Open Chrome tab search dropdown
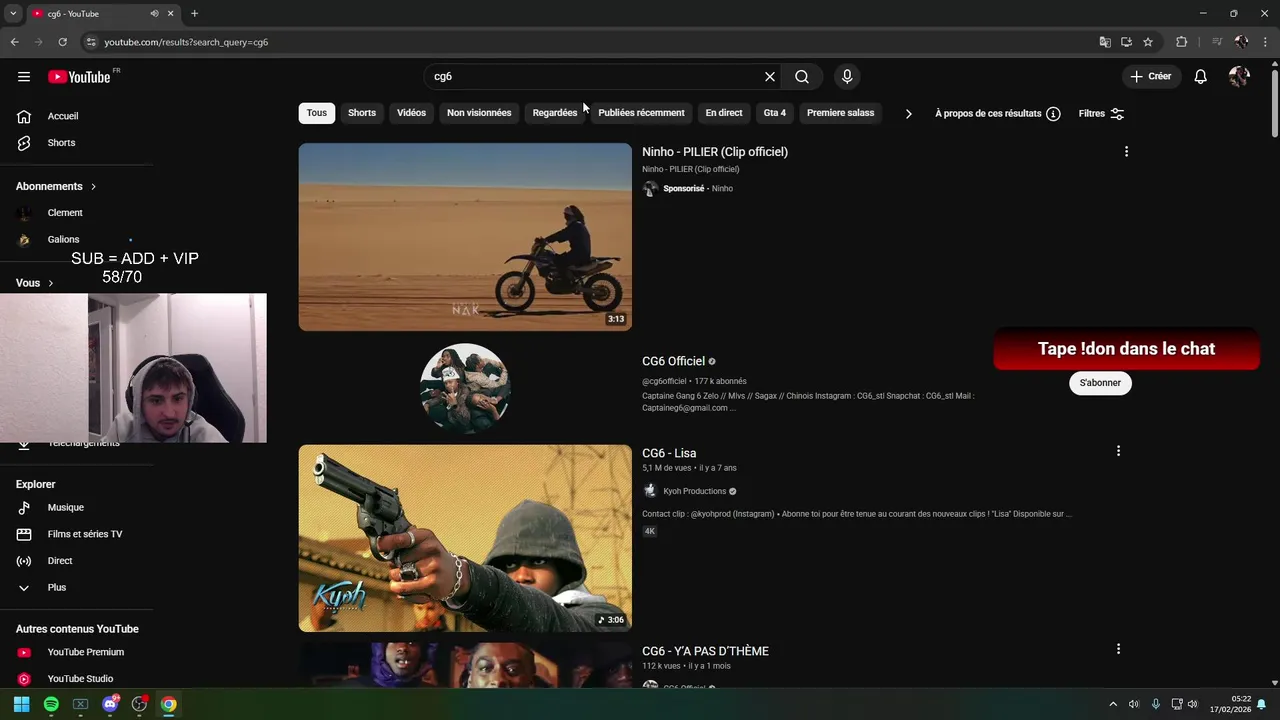The height and width of the screenshot is (720, 1280). click(x=13, y=13)
